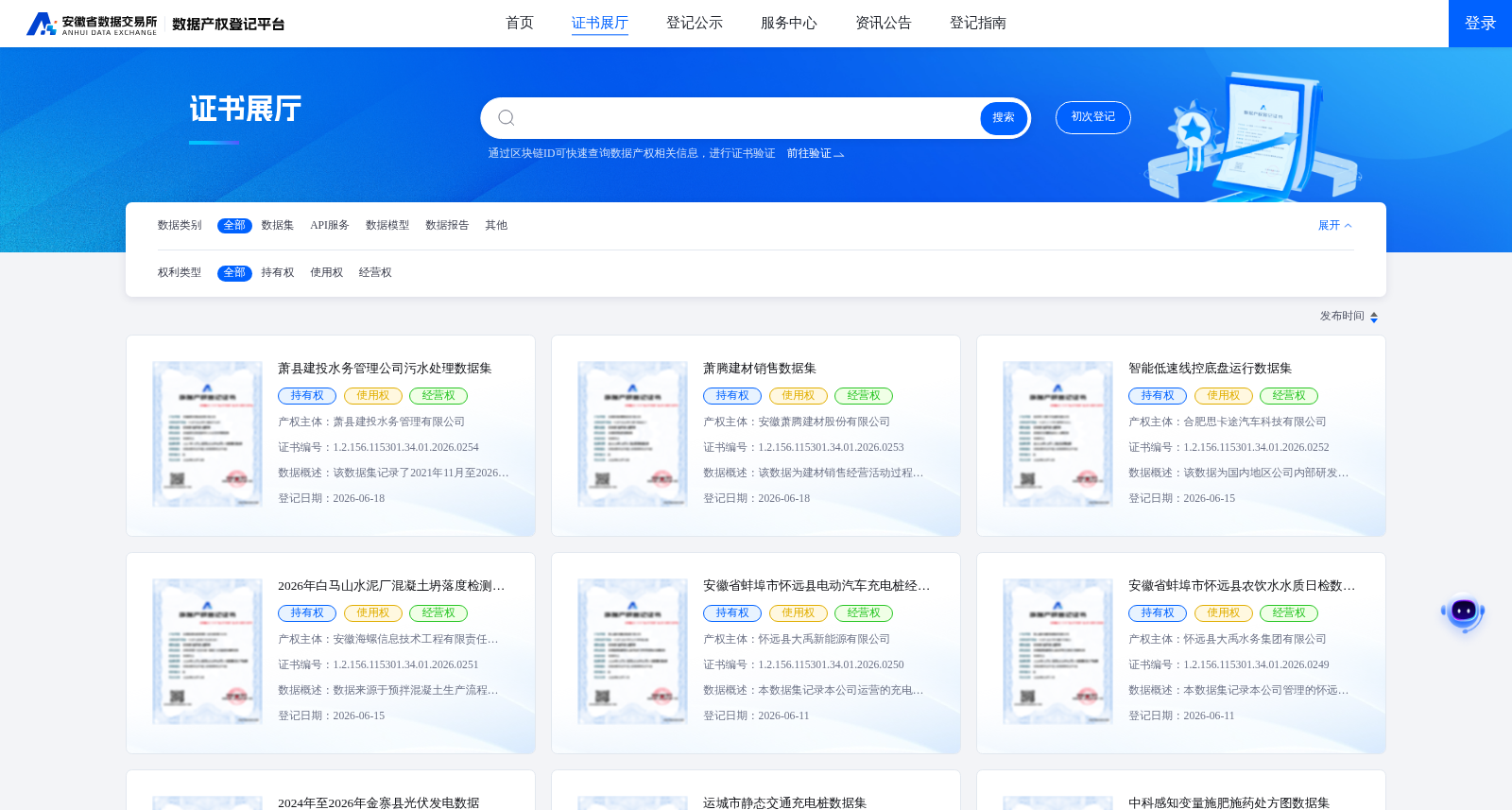Go to the 首页 tab

pyautogui.click(x=520, y=23)
